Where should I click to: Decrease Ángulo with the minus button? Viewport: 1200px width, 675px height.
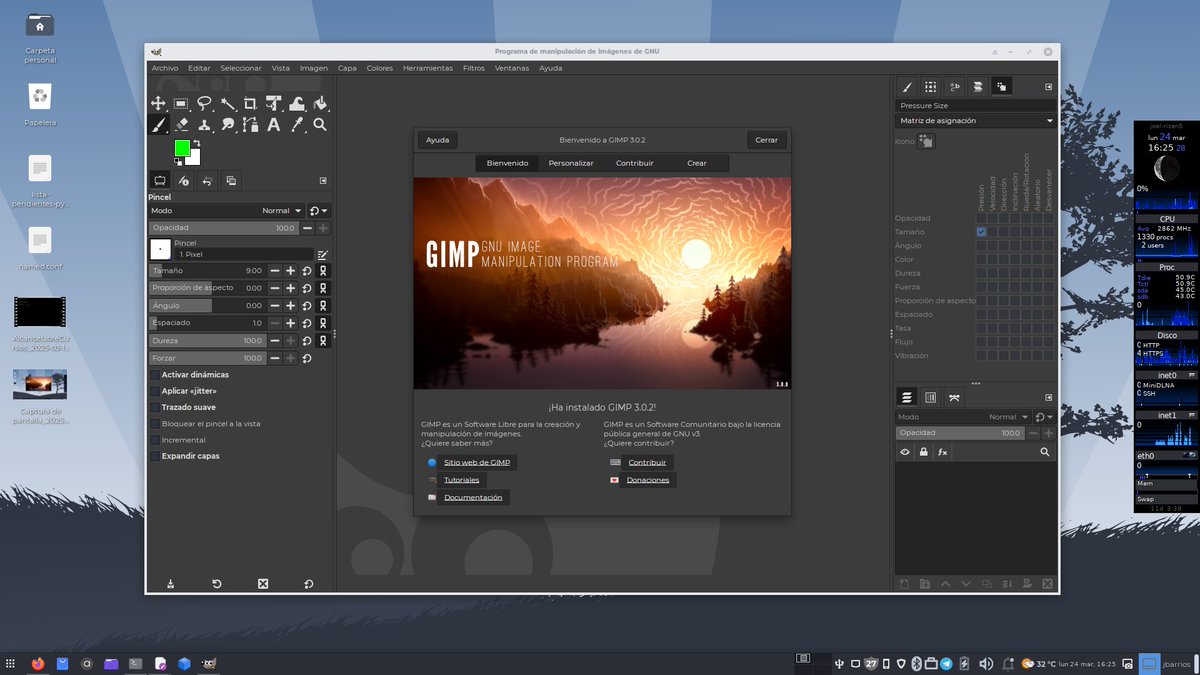pyautogui.click(x=275, y=305)
